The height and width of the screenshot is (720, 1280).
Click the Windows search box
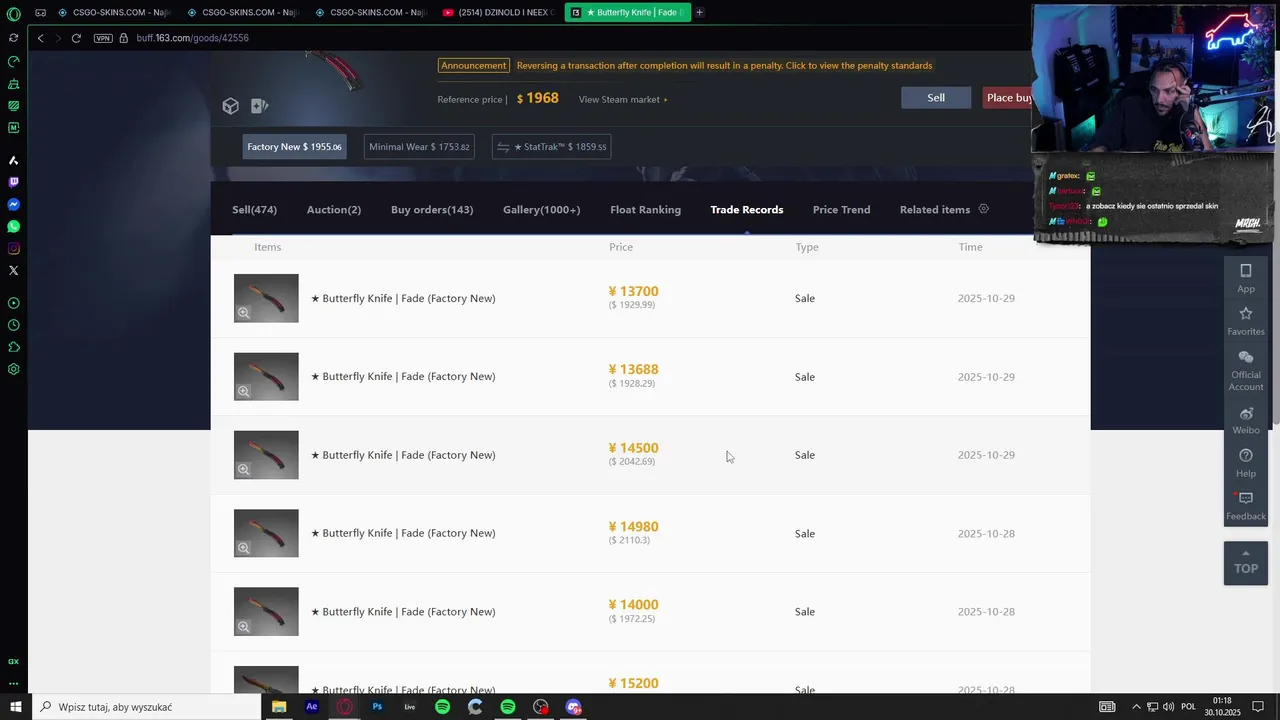tap(146, 707)
